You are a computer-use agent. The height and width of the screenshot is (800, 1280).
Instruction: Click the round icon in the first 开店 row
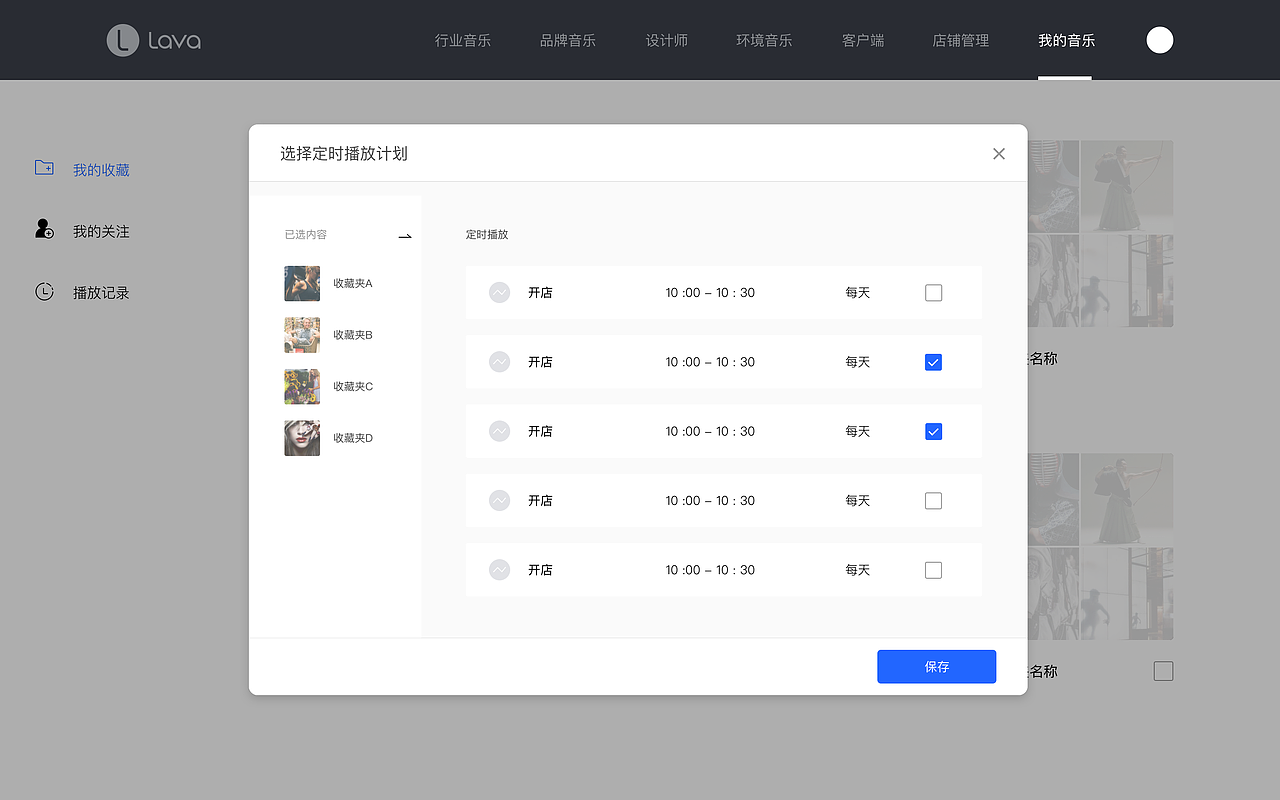tap(499, 293)
